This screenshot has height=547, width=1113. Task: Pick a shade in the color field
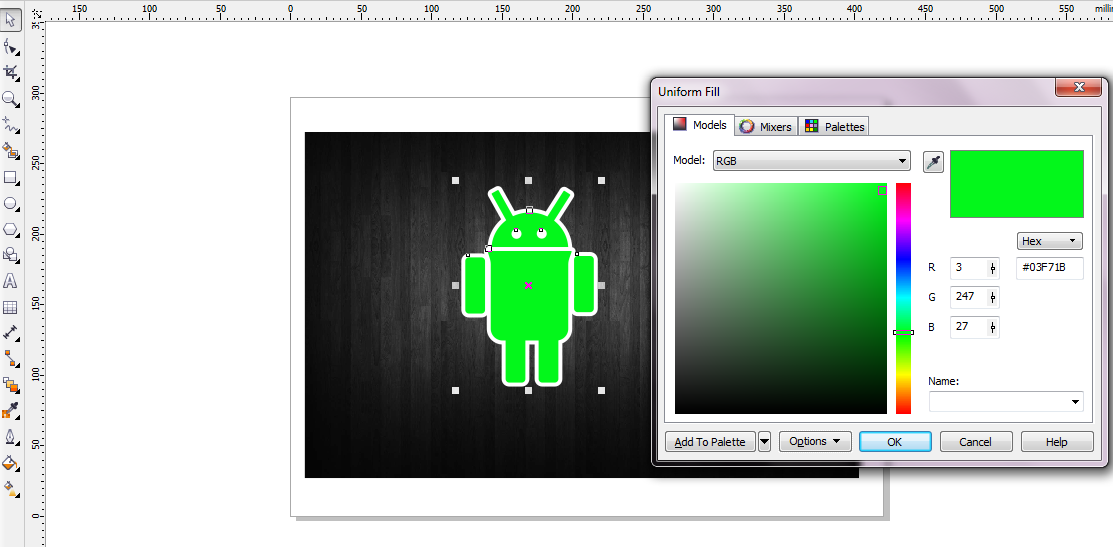point(781,298)
